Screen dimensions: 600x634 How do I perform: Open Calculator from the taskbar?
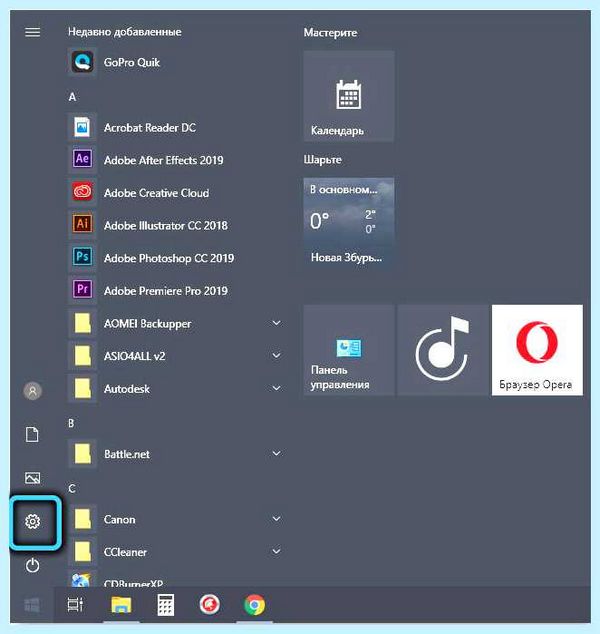click(x=166, y=605)
